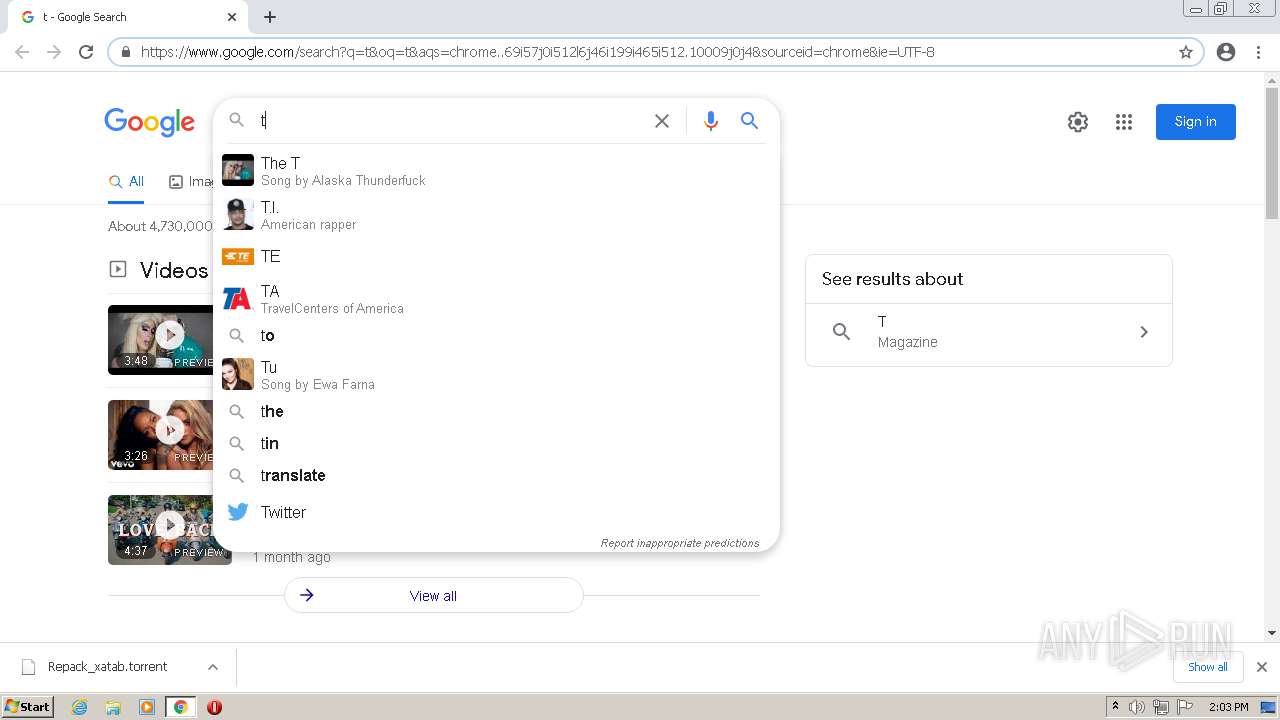Image resolution: width=1280 pixels, height=720 pixels.
Task: Open Google settings gear
Action: click(x=1078, y=122)
